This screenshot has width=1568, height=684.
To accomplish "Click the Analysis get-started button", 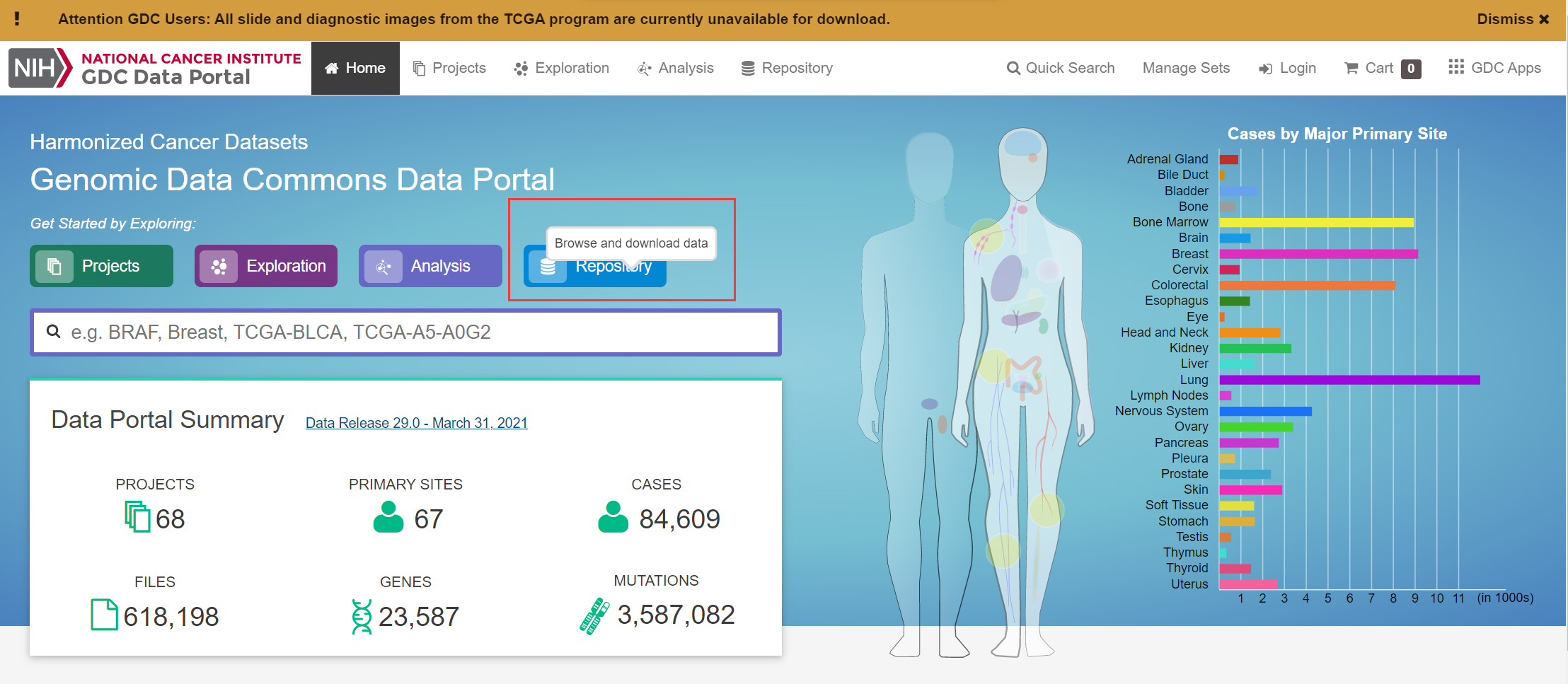I will point(430,266).
